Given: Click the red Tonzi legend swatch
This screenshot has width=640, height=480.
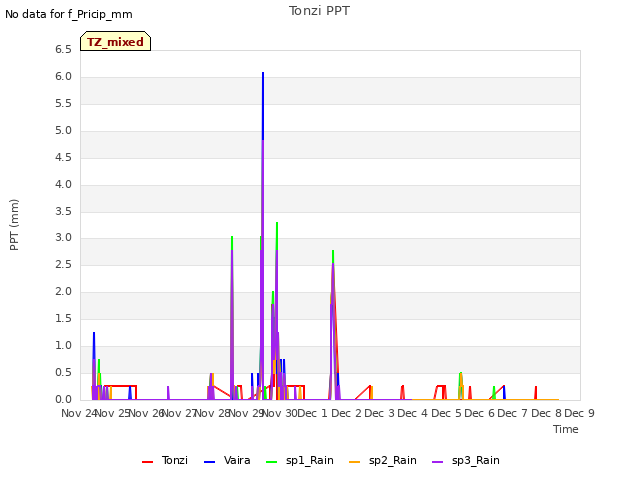Looking at the screenshot, I should pyautogui.click(x=147, y=462).
